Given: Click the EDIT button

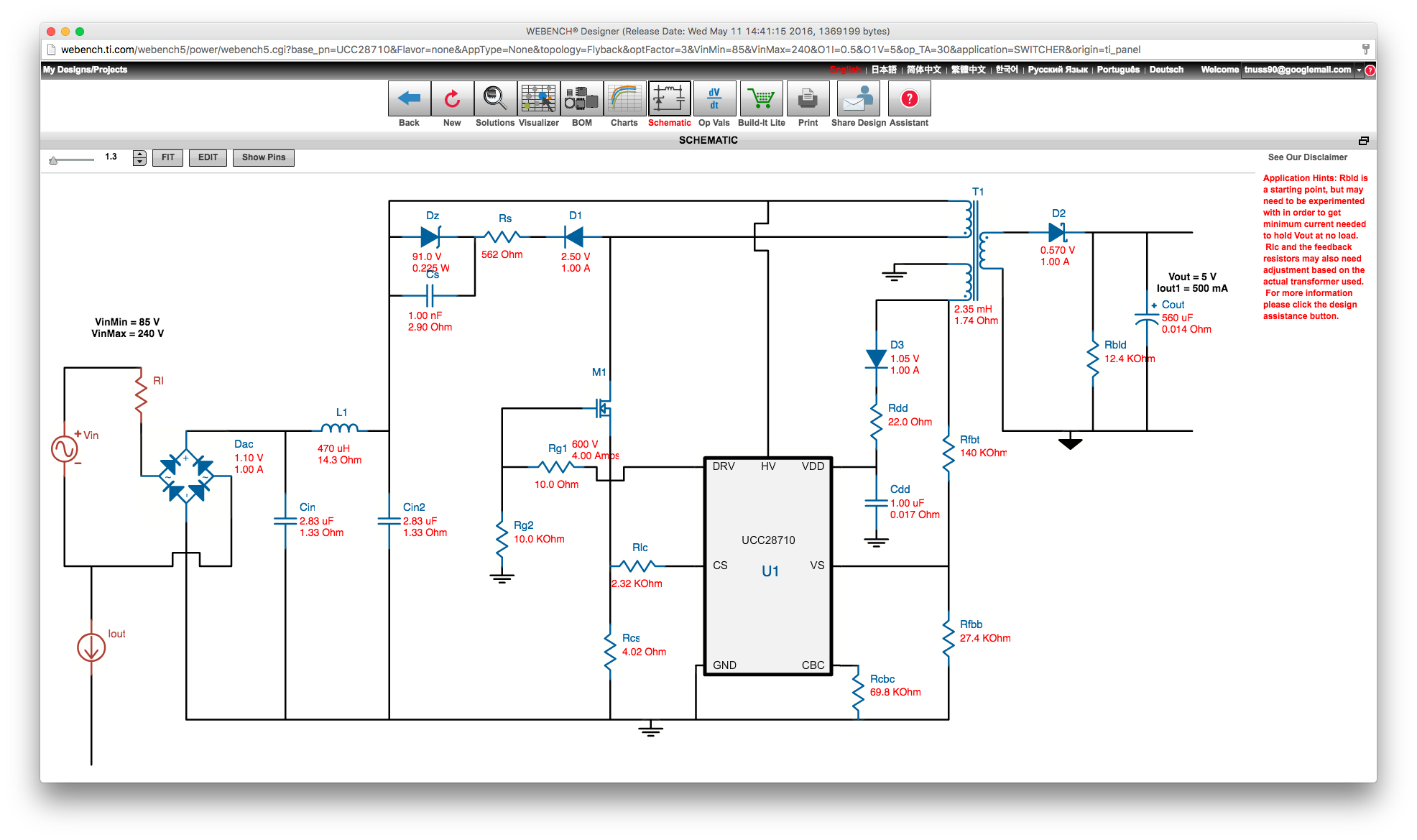Looking at the screenshot, I should point(208,158).
